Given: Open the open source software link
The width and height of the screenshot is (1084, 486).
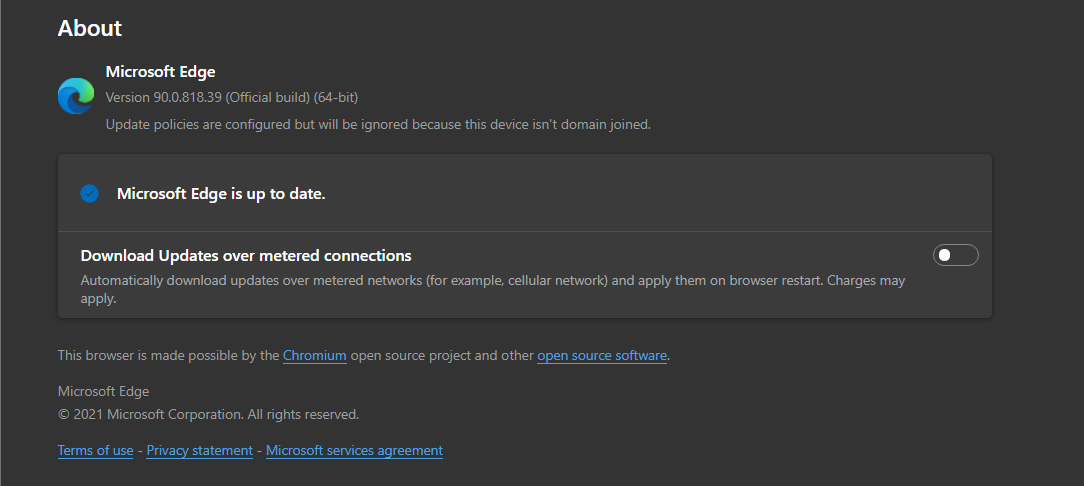Looking at the screenshot, I should (x=602, y=355).
